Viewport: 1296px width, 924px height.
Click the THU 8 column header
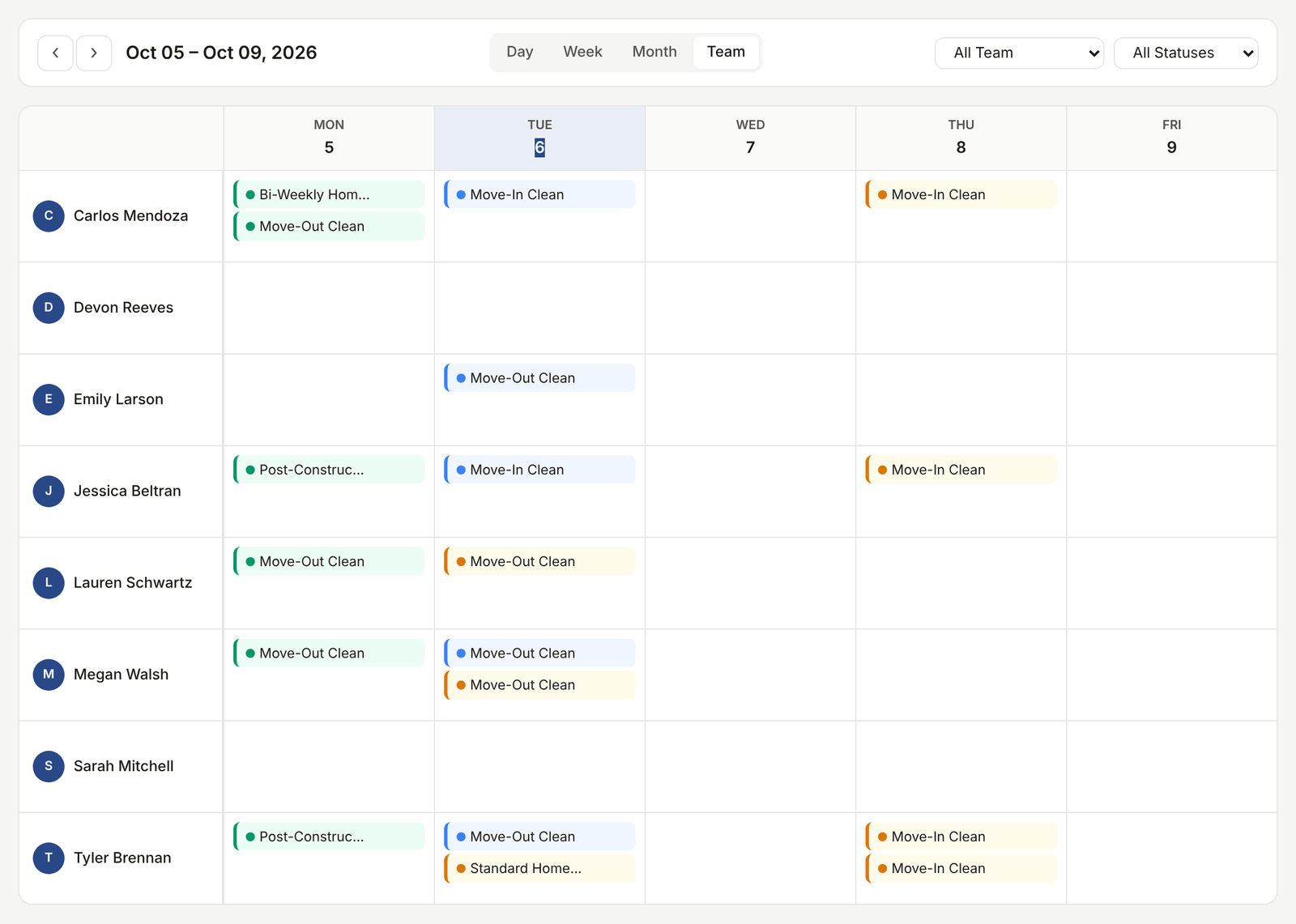coord(961,138)
